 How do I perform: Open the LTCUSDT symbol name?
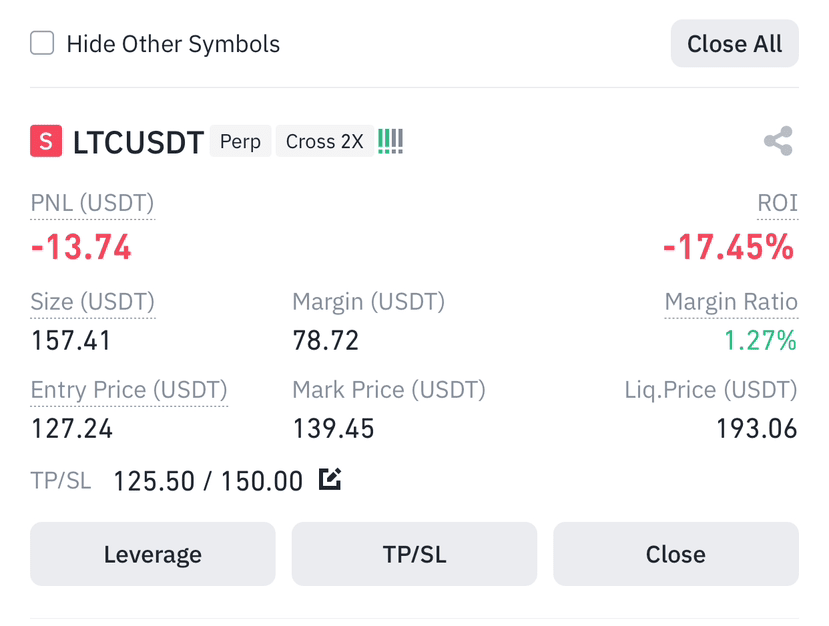[x=139, y=142]
